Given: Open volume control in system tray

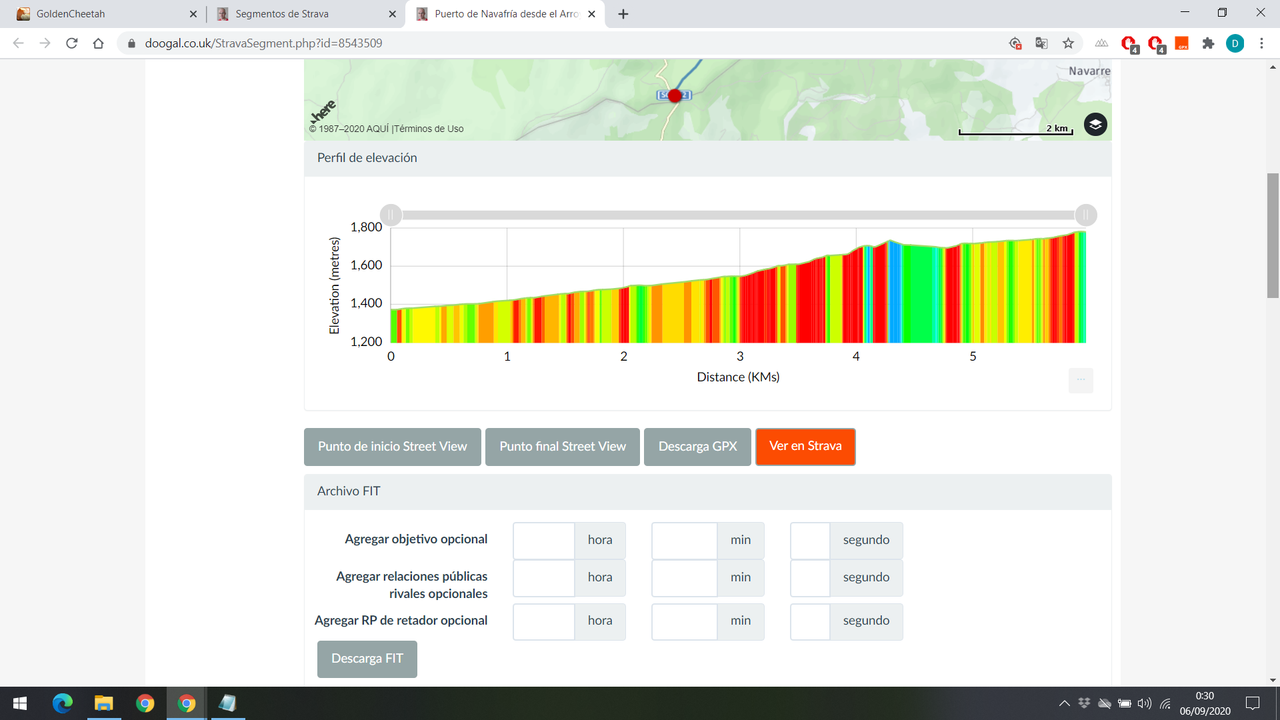Looking at the screenshot, I should 1145,703.
